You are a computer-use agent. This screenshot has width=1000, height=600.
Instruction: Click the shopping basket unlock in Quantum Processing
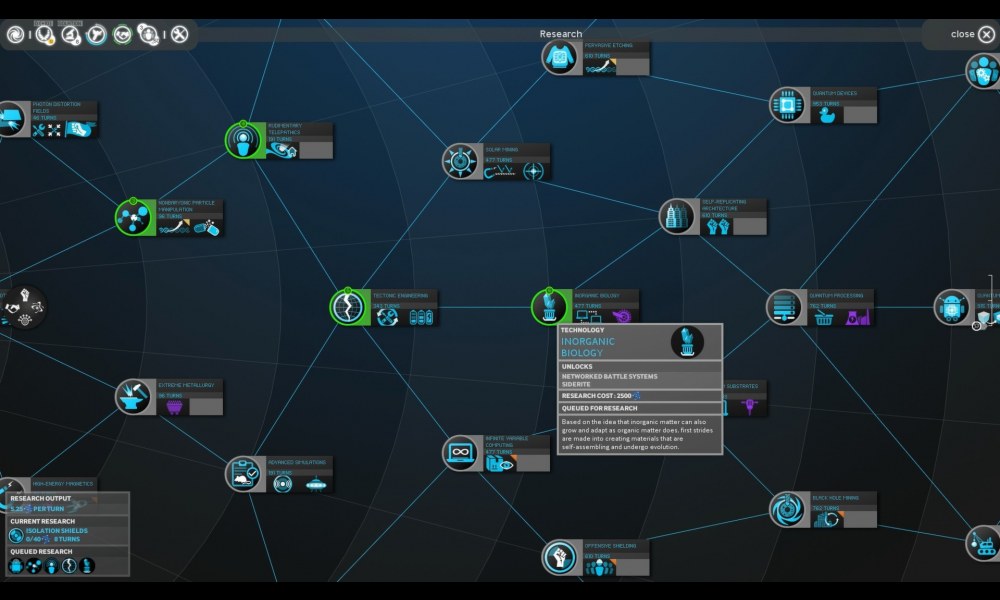click(x=823, y=317)
